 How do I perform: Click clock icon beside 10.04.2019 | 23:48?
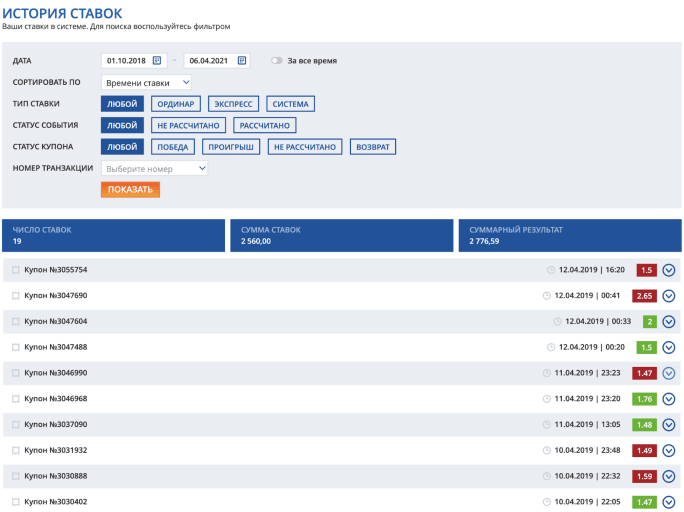pyautogui.click(x=547, y=450)
